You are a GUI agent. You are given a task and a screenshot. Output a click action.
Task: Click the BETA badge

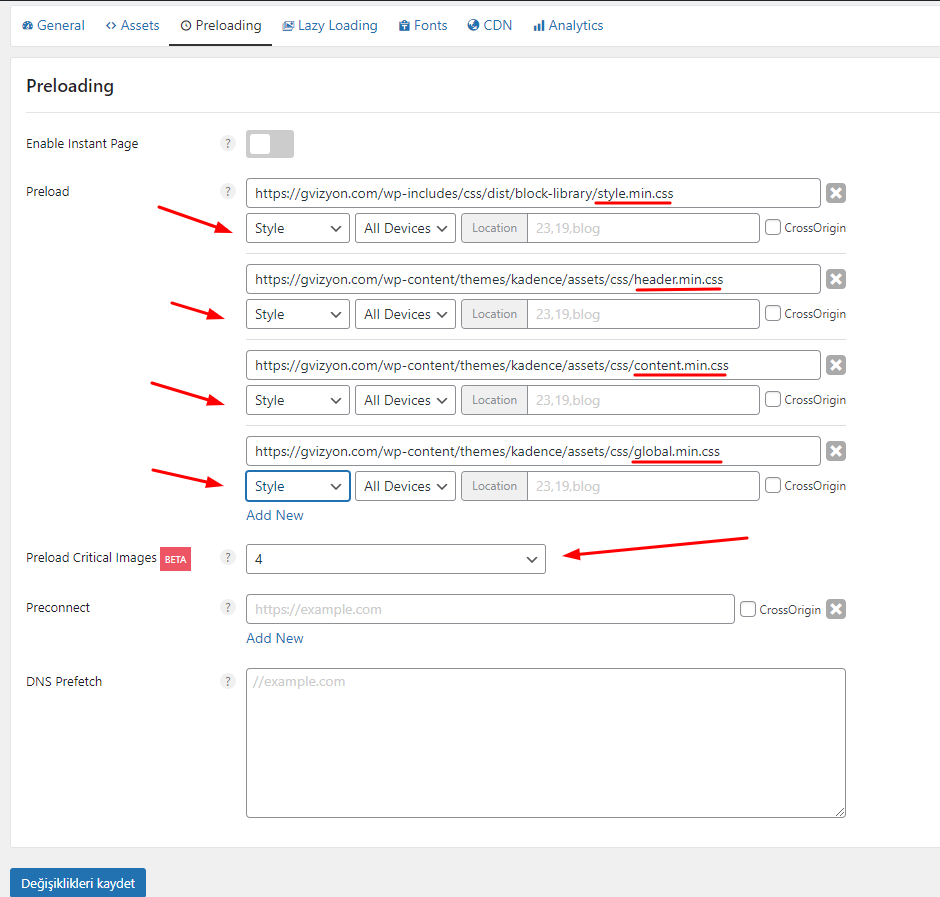175,559
